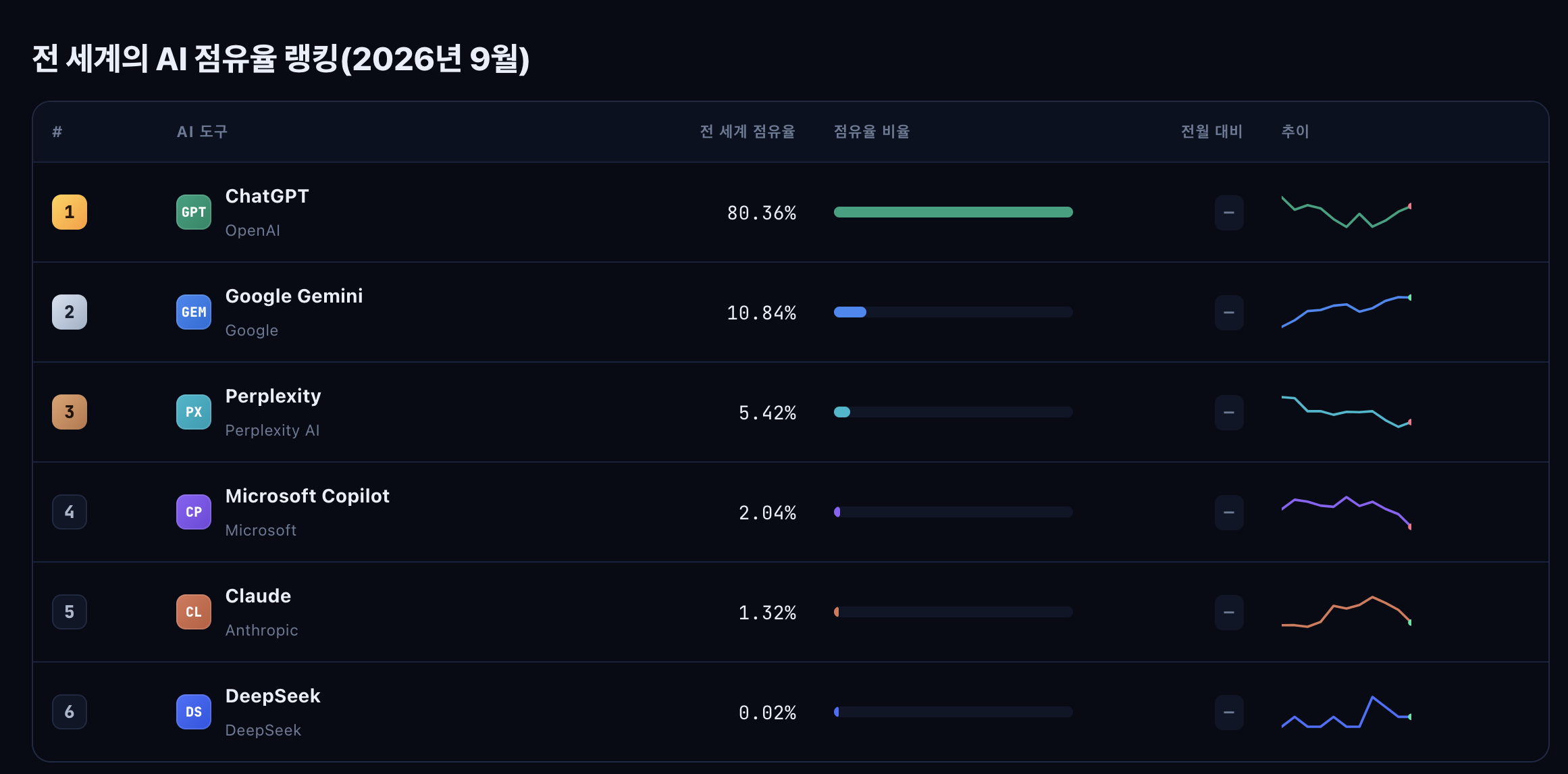The image size is (1568, 774).
Task: Open the ChatGPT trend sparkline
Action: [x=1347, y=212]
